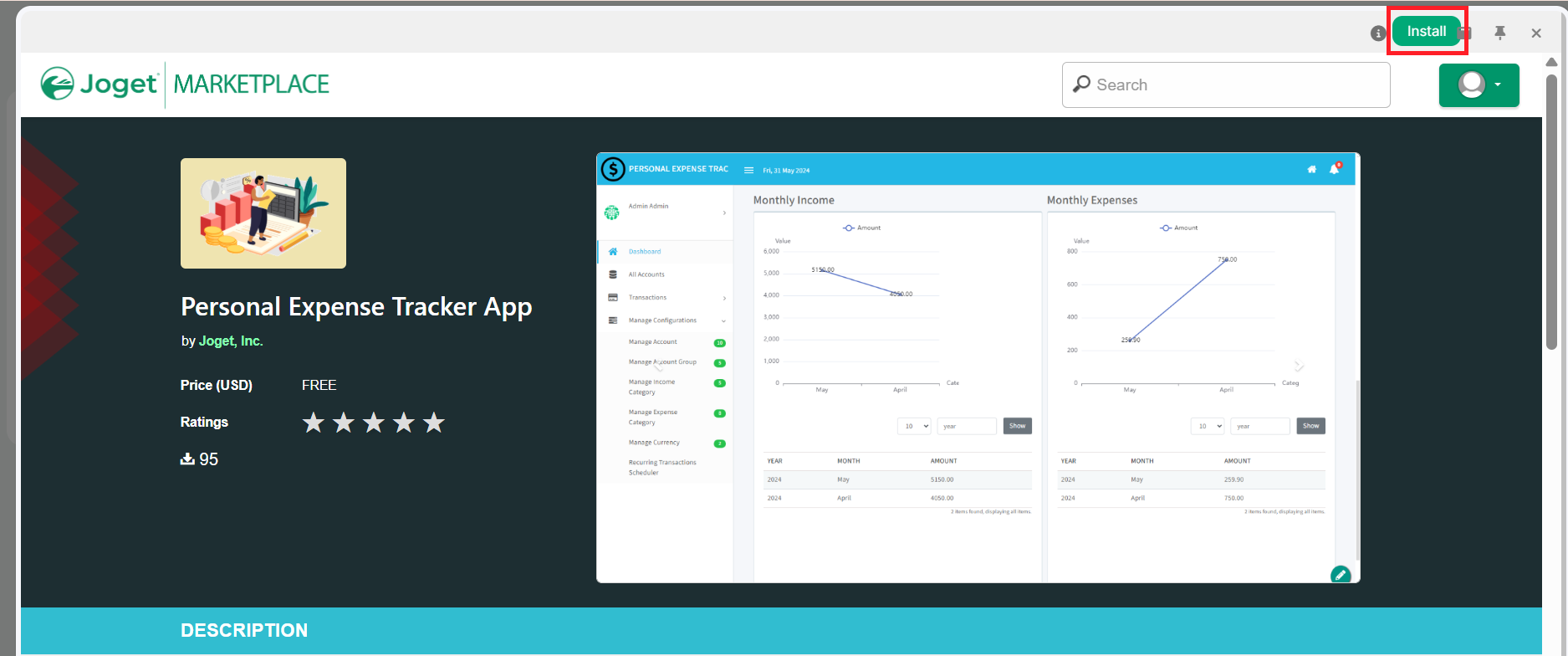This screenshot has height=656, width=1568.
Task: Click the Fri, 31 May 2024 date
Action: pyautogui.click(x=786, y=171)
